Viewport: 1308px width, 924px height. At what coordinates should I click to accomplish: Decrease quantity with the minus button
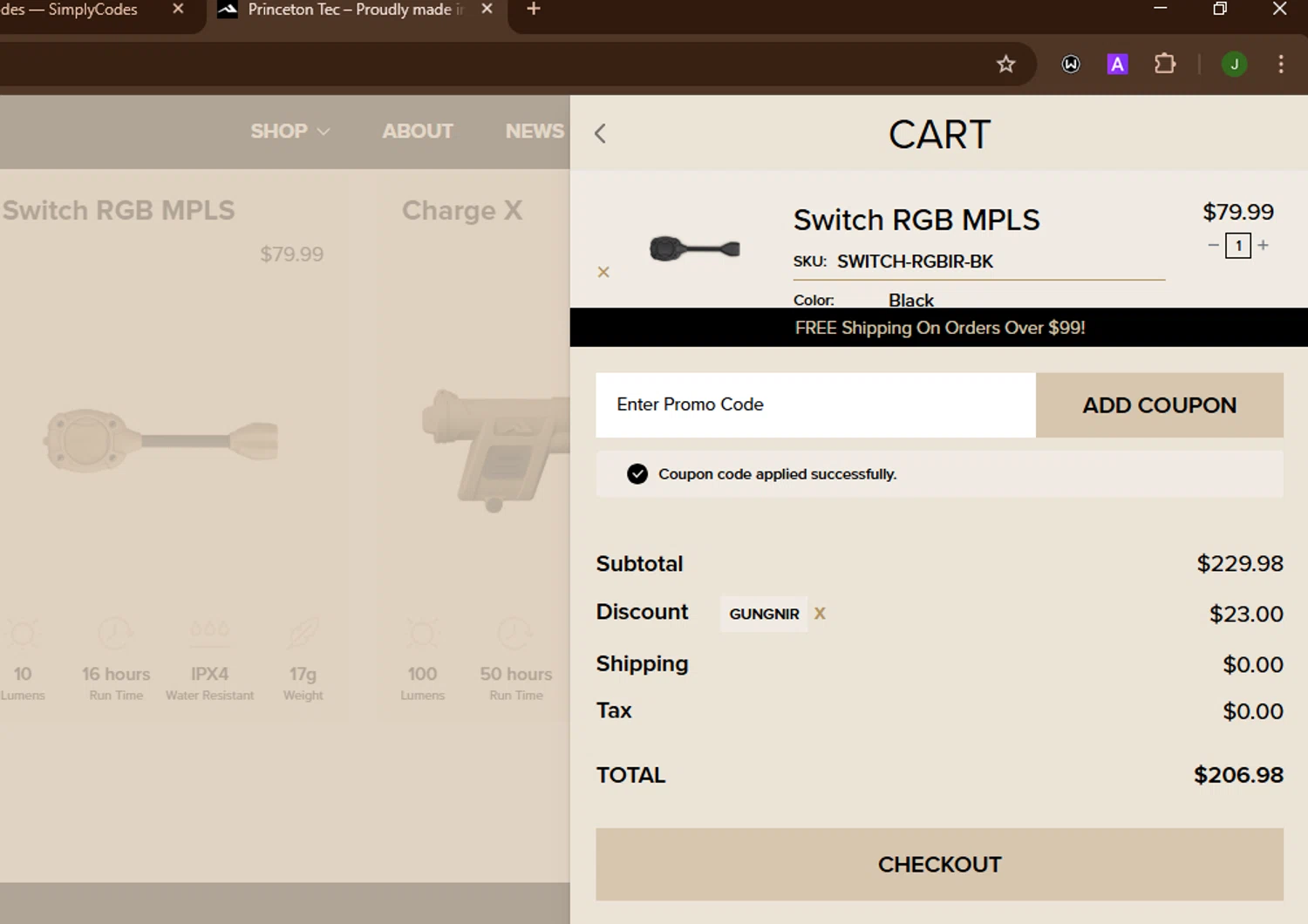[1213, 245]
